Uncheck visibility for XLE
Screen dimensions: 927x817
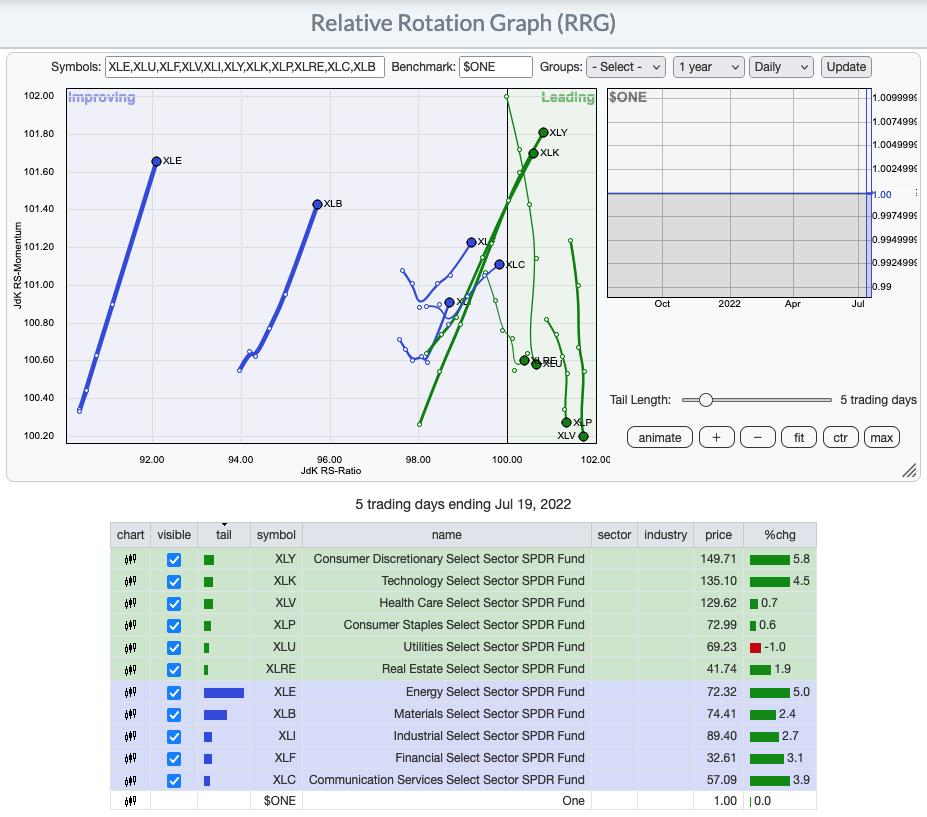tap(174, 692)
